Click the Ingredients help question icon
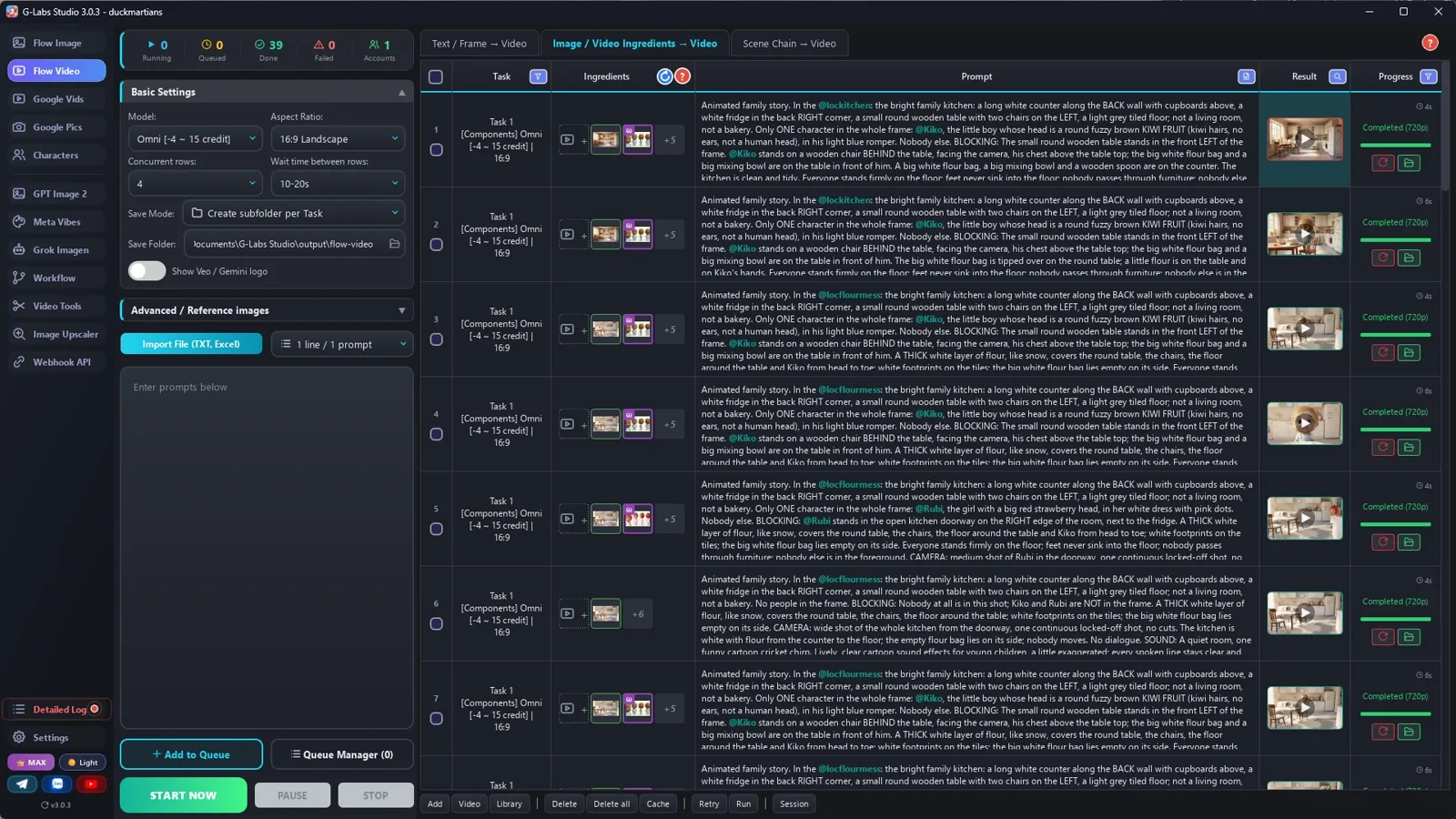 pyautogui.click(x=682, y=76)
